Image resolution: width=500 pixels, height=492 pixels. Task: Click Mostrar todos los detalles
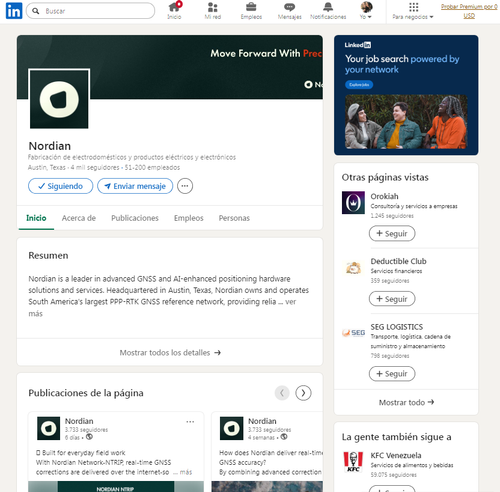pyautogui.click(x=170, y=353)
